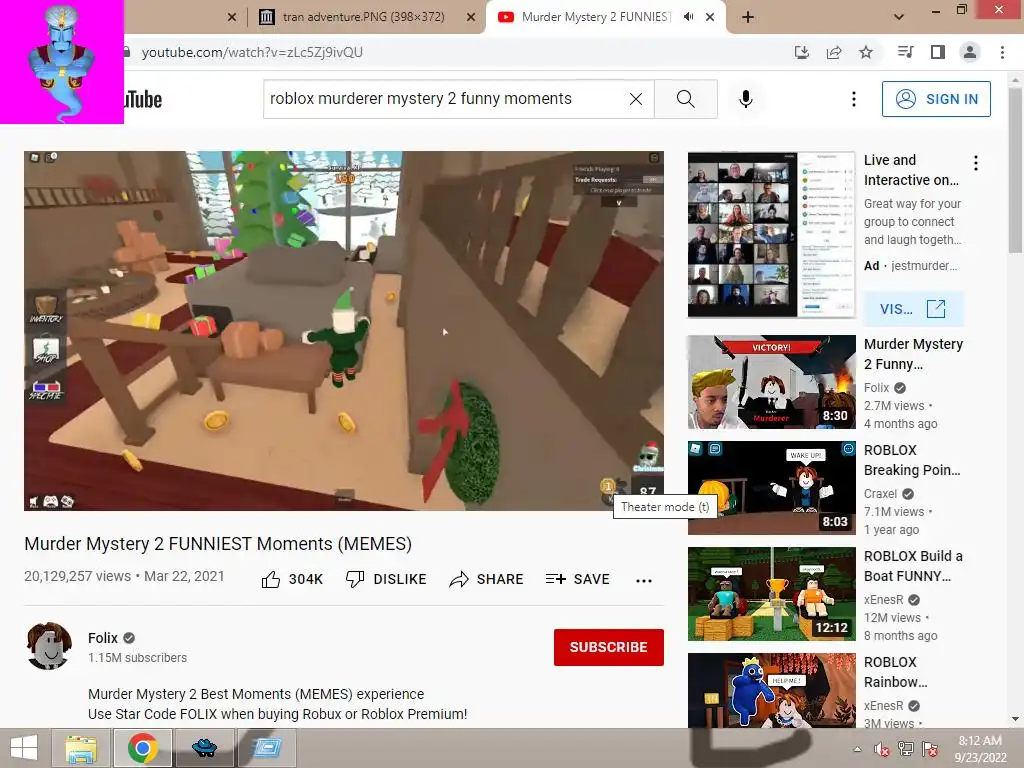Screen dimensions: 1024x768
Task: Open the Folix channel name link
Action: coord(103,638)
